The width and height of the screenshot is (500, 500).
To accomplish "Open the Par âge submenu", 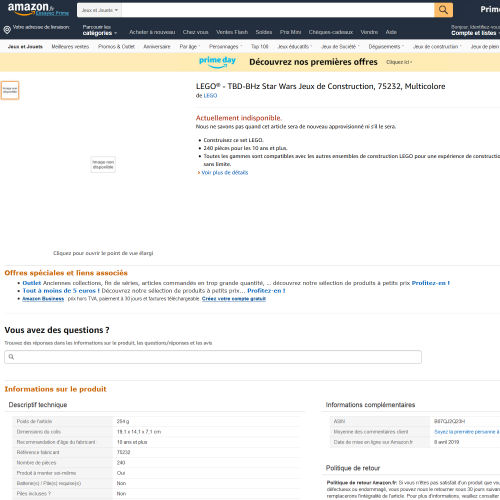I will [189, 47].
